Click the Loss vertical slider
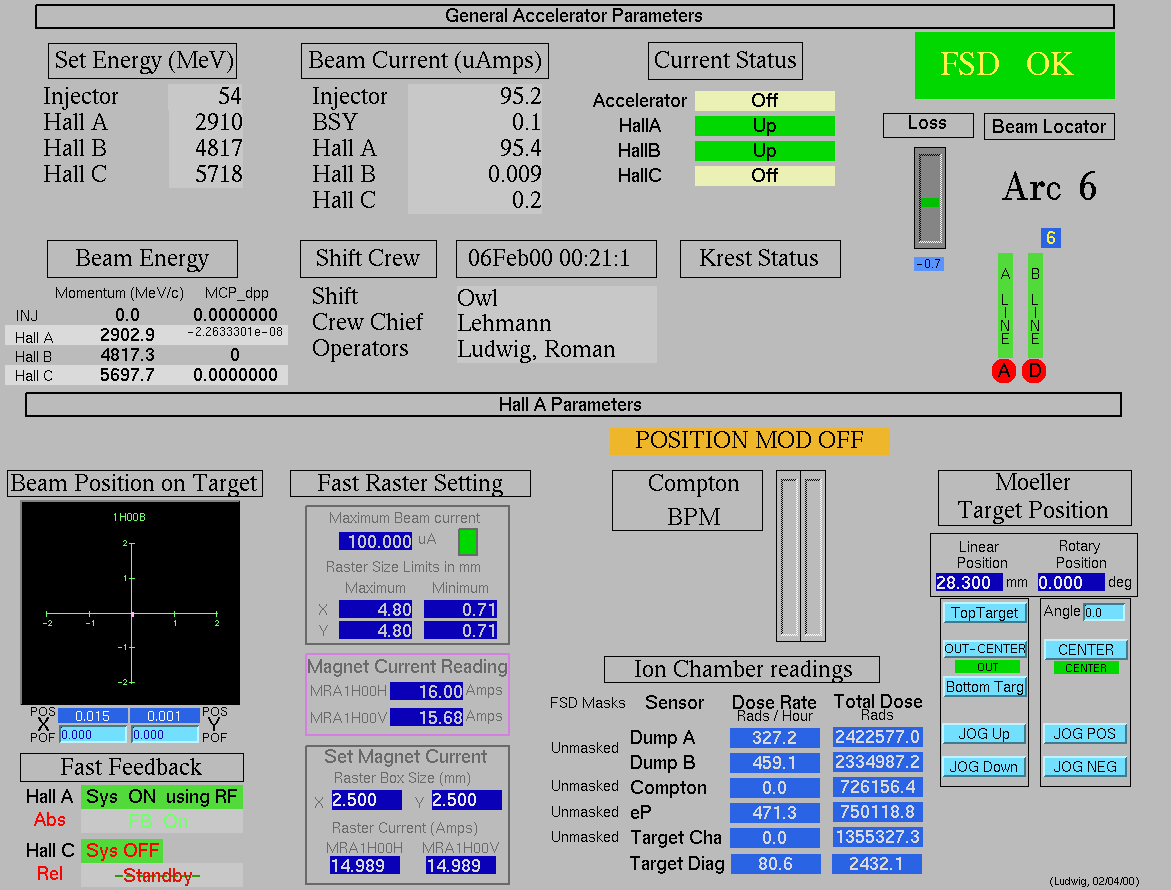This screenshot has height=890, width=1171. click(x=929, y=198)
